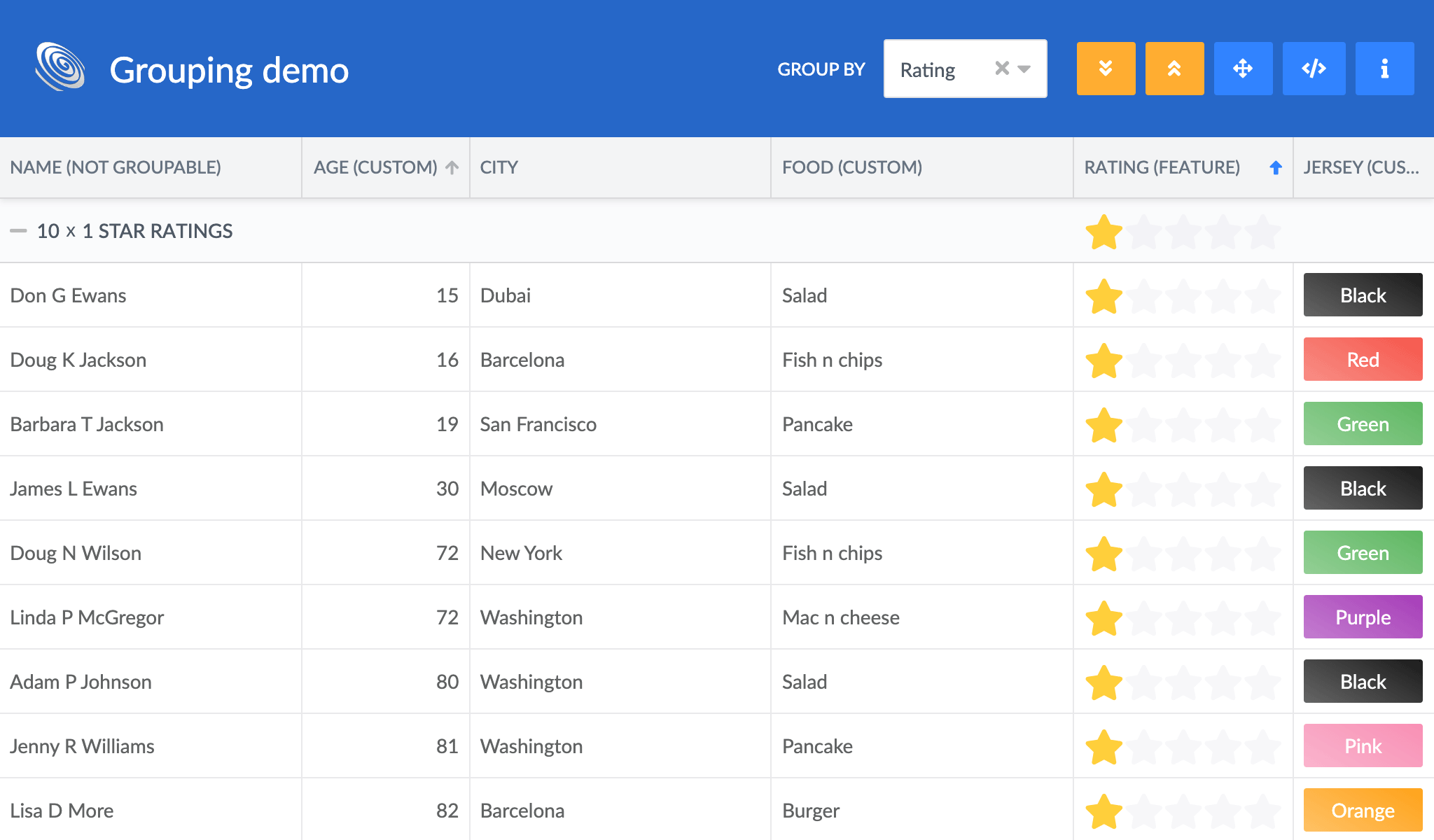1434x840 pixels.
Task: Click the FOOD (CUSTOM) column header
Action: (851, 167)
